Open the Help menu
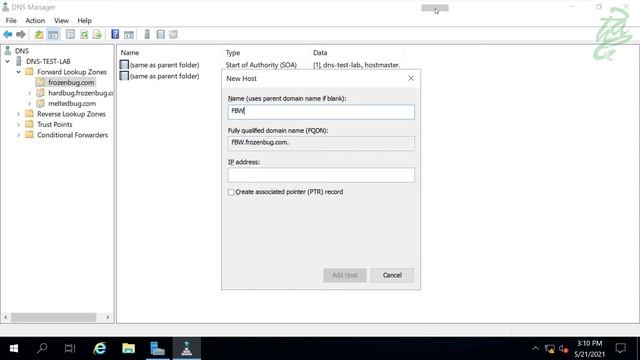This screenshot has width=640, height=360. [x=84, y=20]
